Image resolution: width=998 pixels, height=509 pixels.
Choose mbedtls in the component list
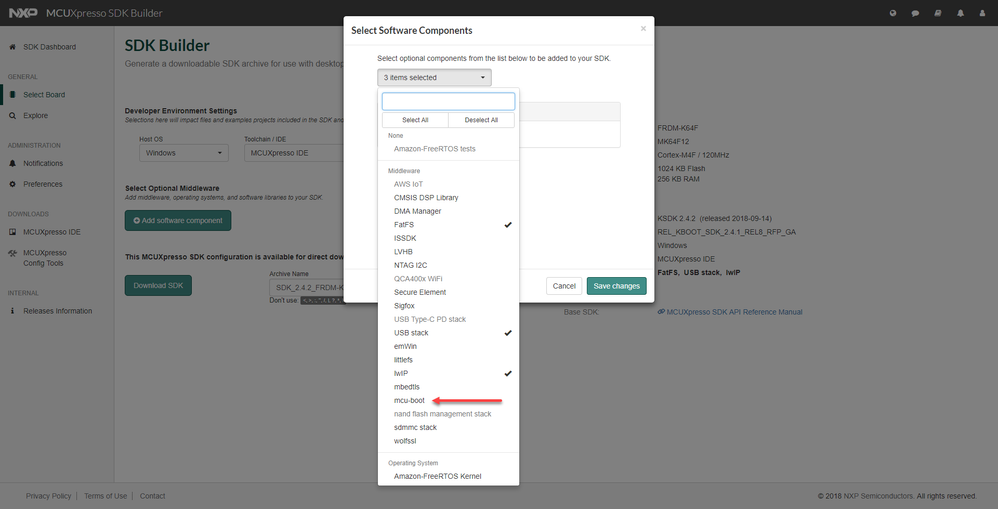point(407,387)
